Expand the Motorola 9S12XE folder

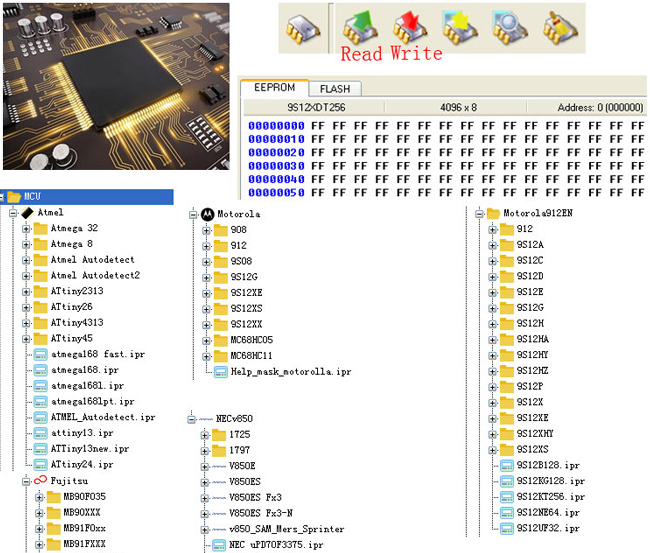pyautogui.click(x=206, y=293)
